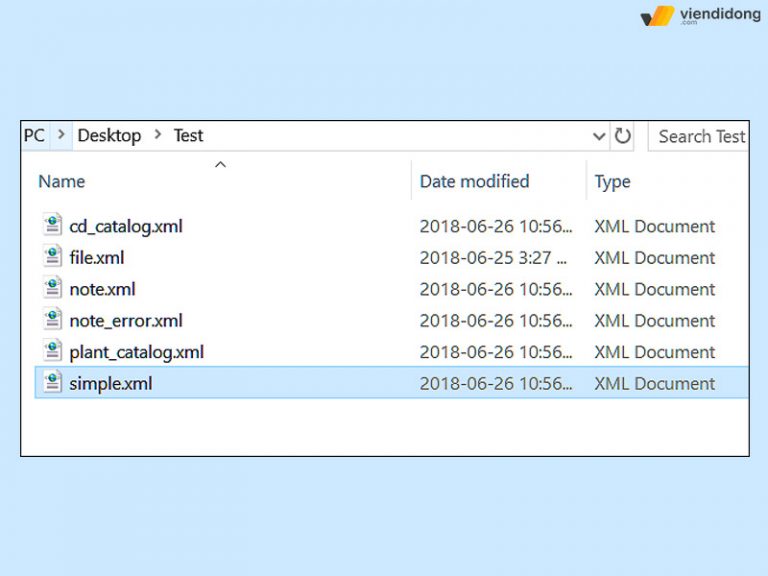Click the simple.xml file icon
Viewport: 768px width, 576px height.
52,383
